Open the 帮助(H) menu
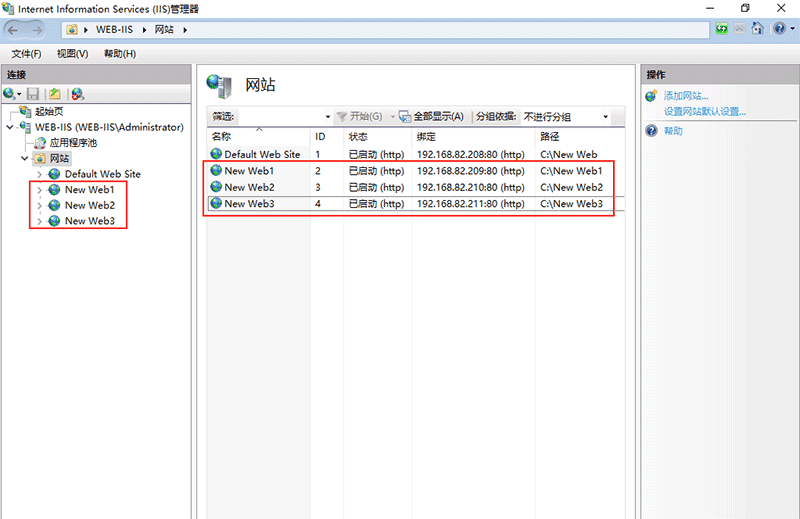This screenshot has height=519, width=800. coord(120,54)
